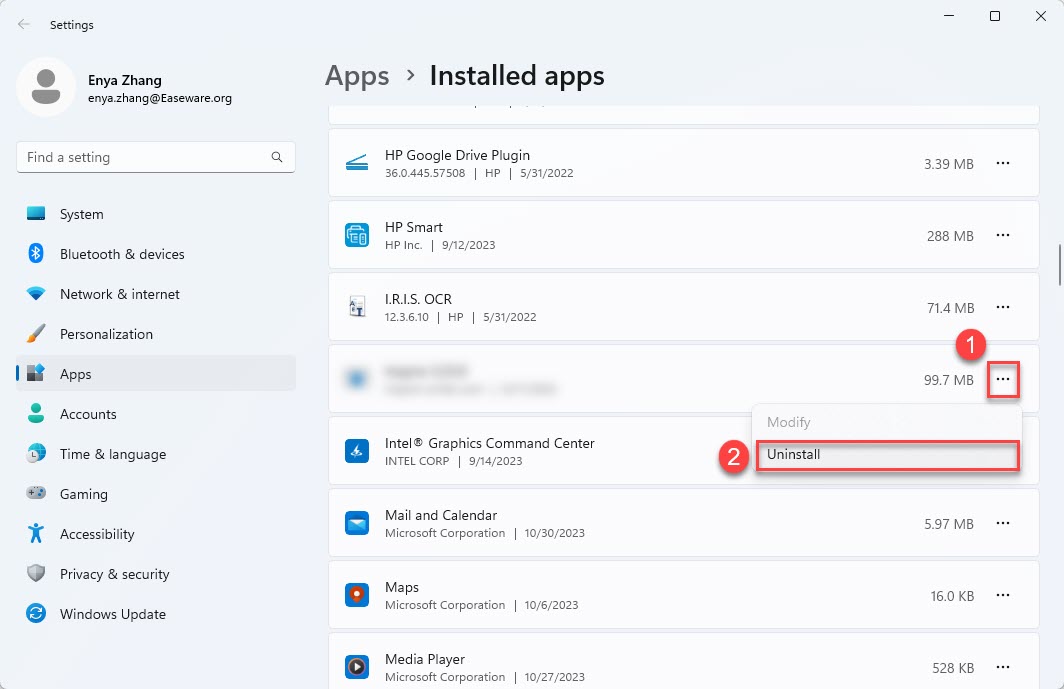The width and height of the screenshot is (1064, 689).
Task: Click 'Intel® Graphics Command Center' name
Action: [x=490, y=443]
